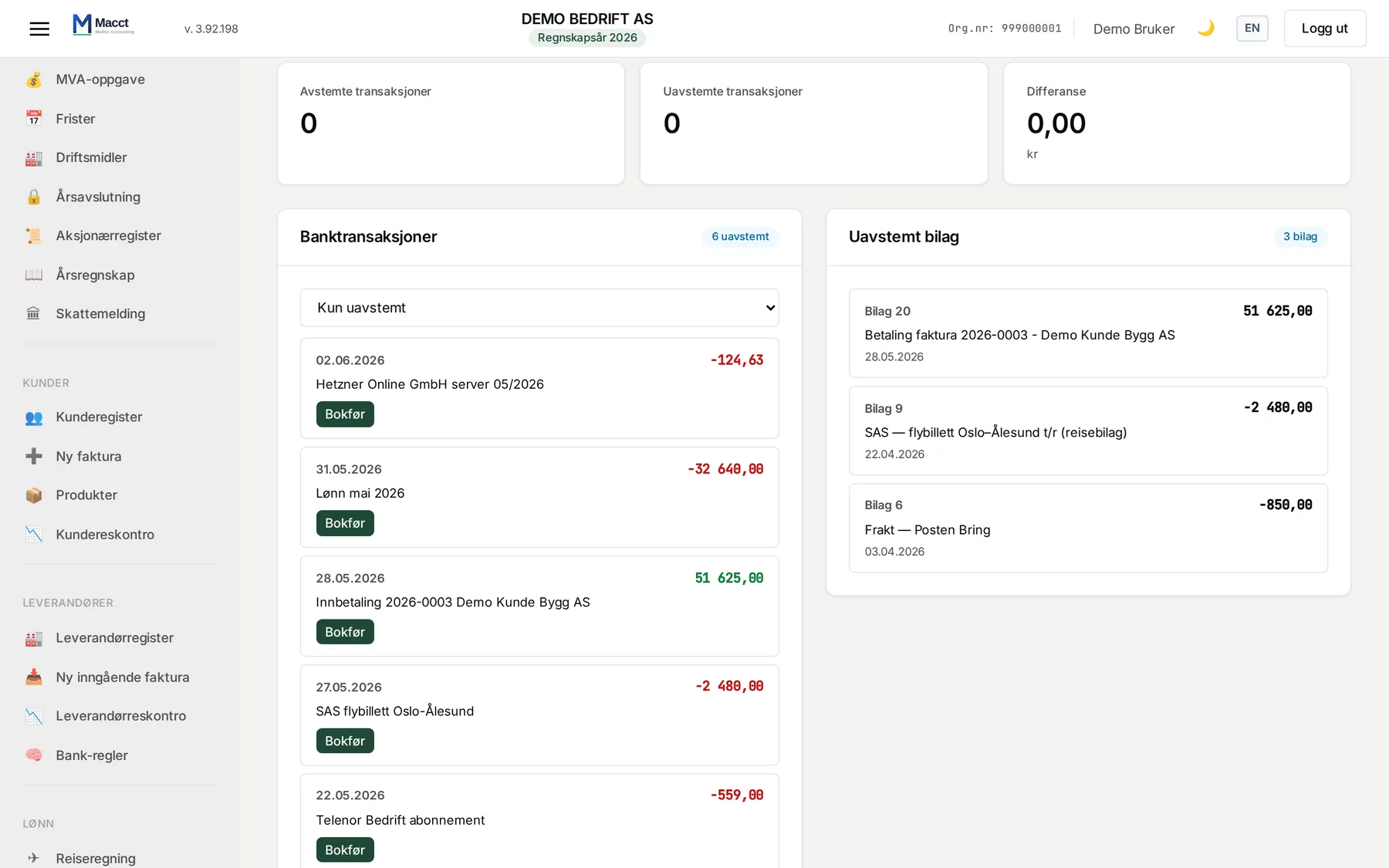Select the Bilag 6 Frakt Posten Bring card
The height and width of the screenshot is (868, 1389).
tap(1088, 528)
